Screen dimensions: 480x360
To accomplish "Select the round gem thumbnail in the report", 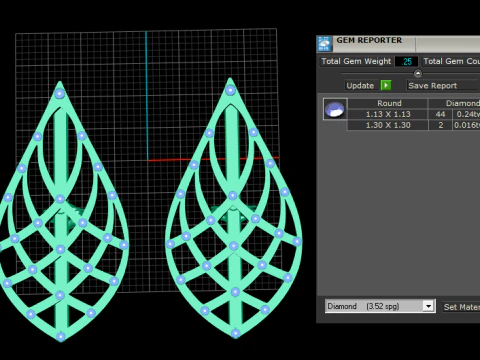I will pos(335,109).
